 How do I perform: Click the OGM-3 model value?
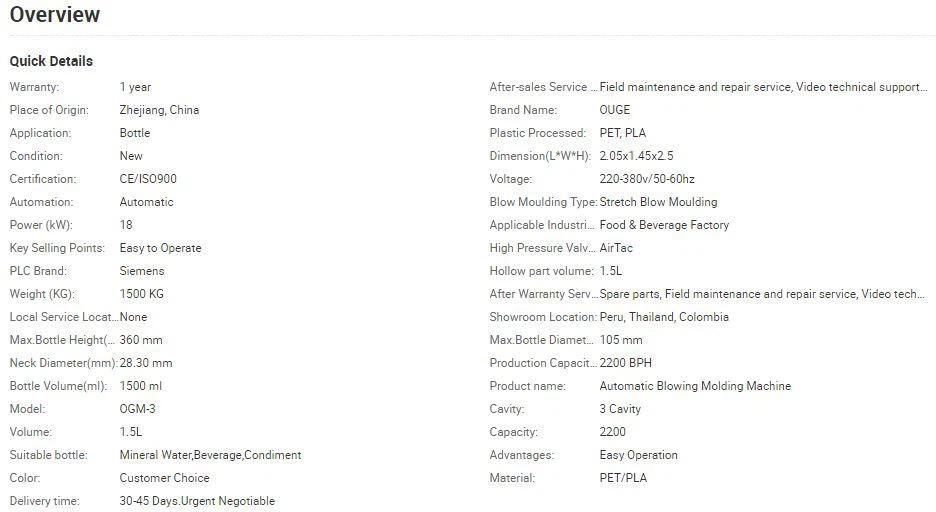[138, 409]
